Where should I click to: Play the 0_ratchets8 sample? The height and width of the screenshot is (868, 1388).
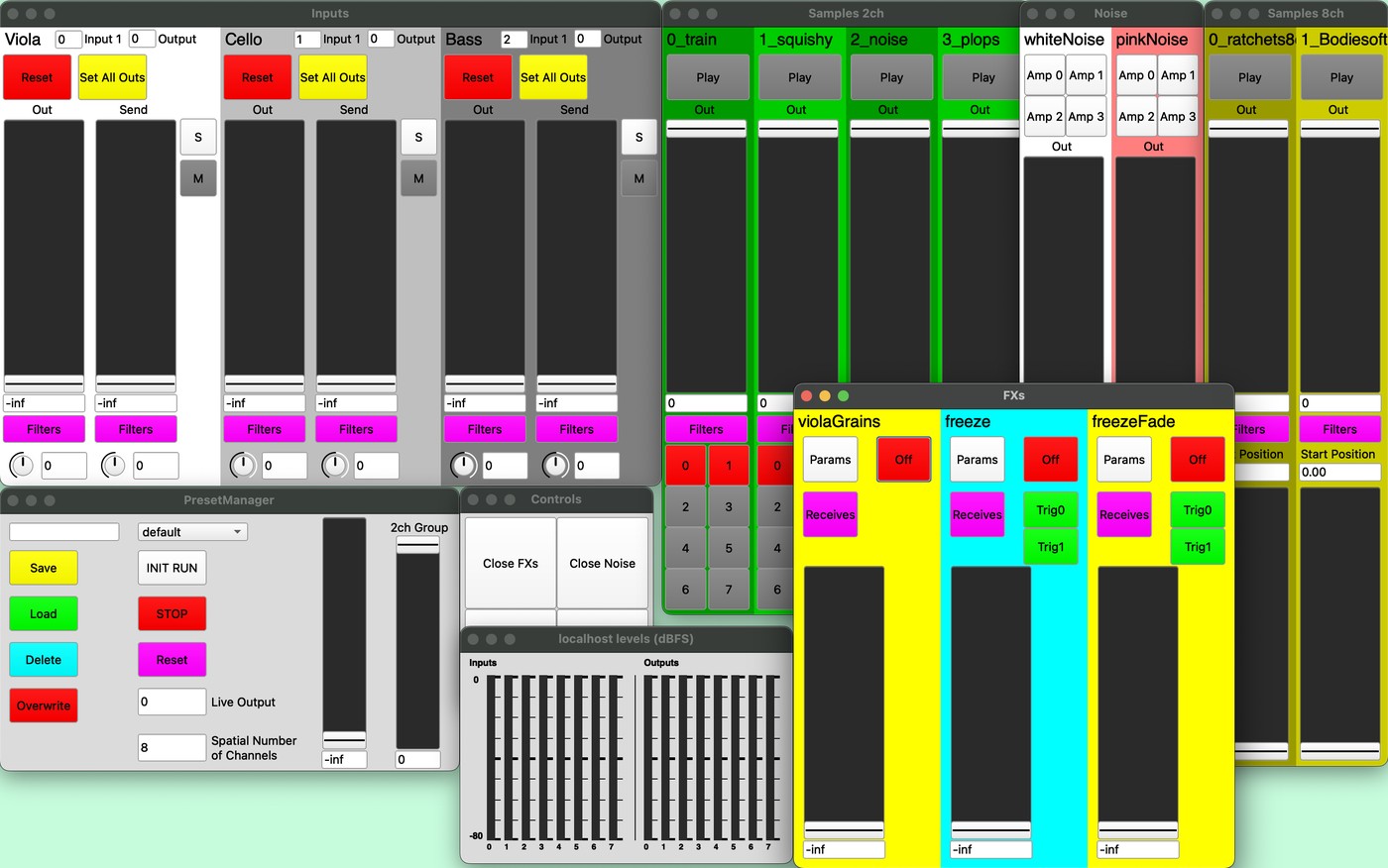pos(1250,77)
